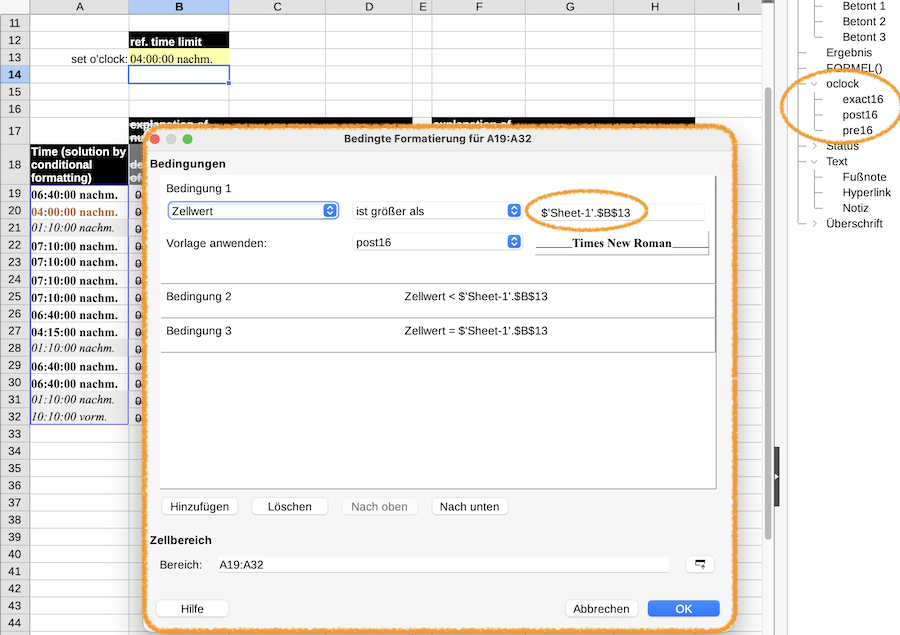
Task: Click the Abbrechen button
Action: coord(602,609)
